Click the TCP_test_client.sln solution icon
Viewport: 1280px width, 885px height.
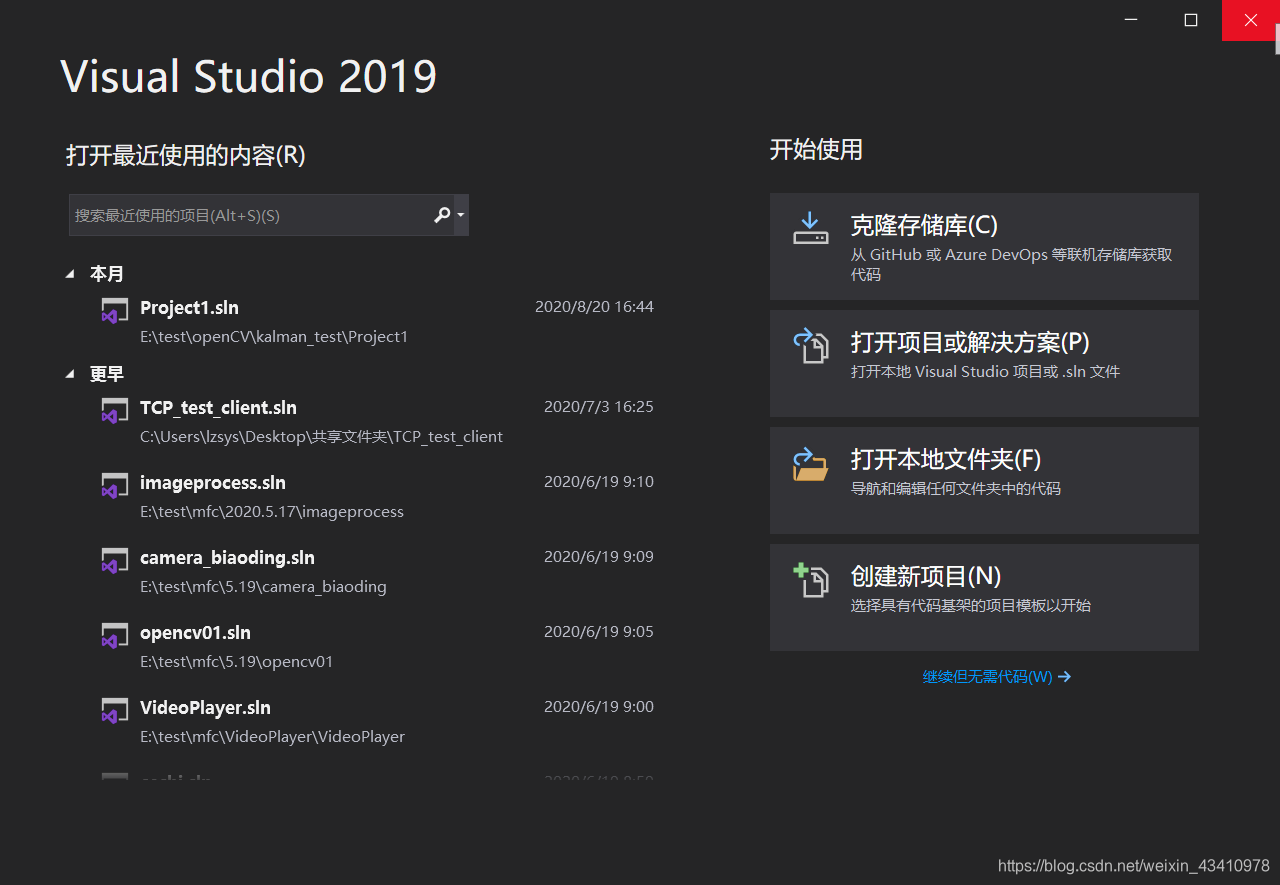click(x=114, y=411)
